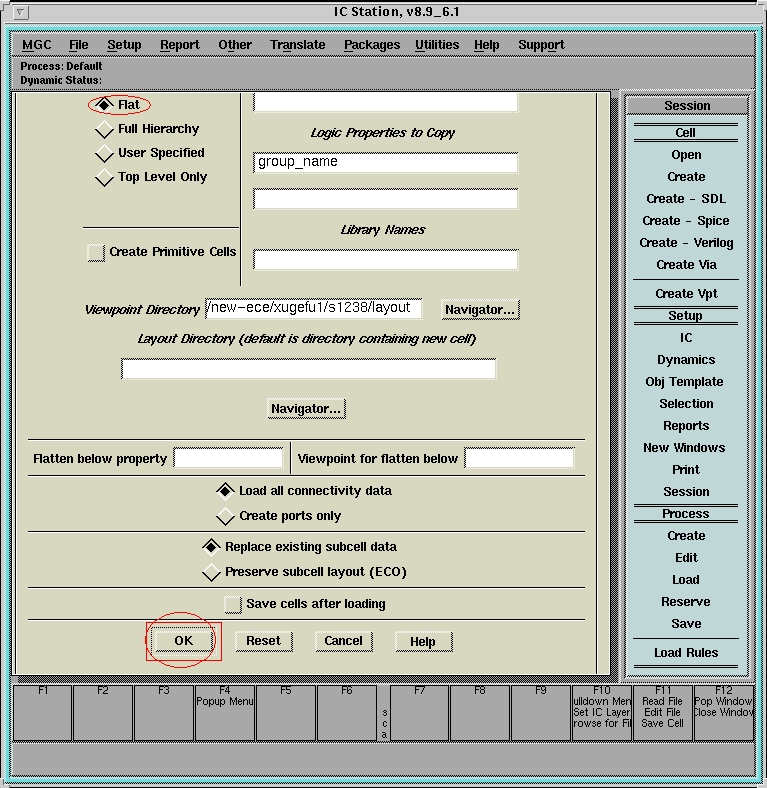Choose Preserve subcell layout (ECO)
The image size is (767, 788).
211,573
